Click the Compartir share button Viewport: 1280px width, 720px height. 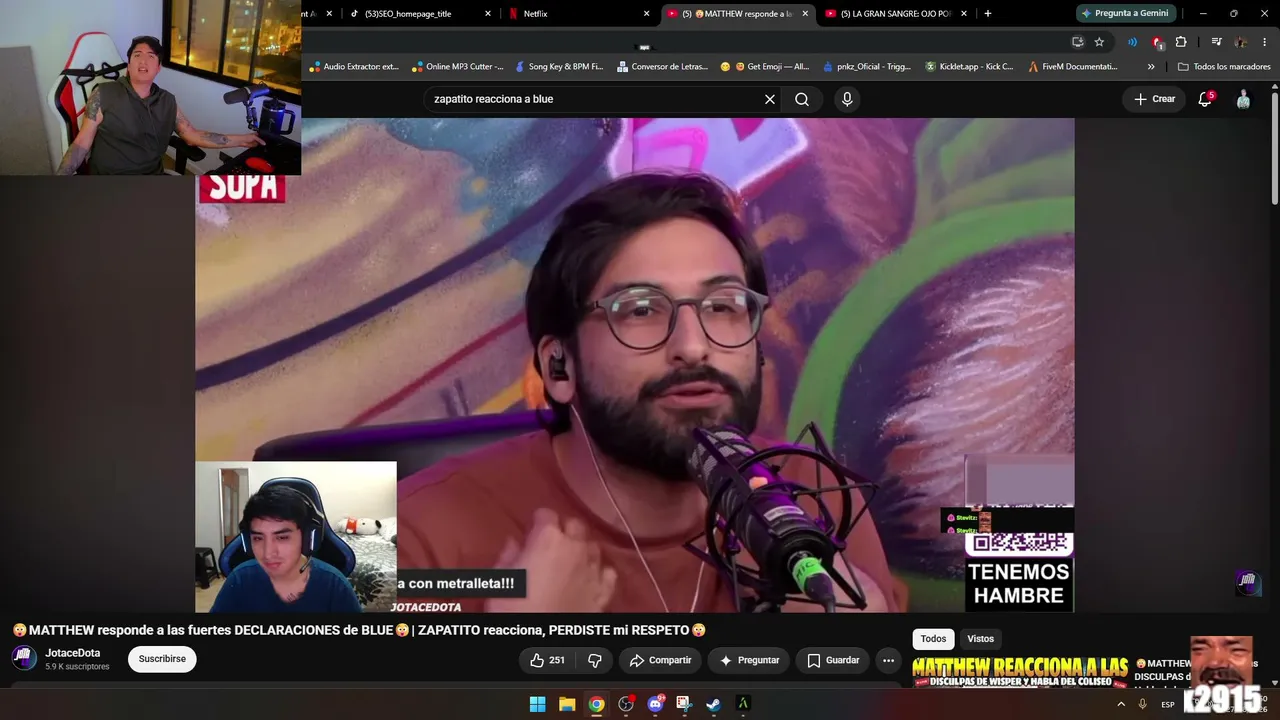pyautogui.click(x=660, y=660)
